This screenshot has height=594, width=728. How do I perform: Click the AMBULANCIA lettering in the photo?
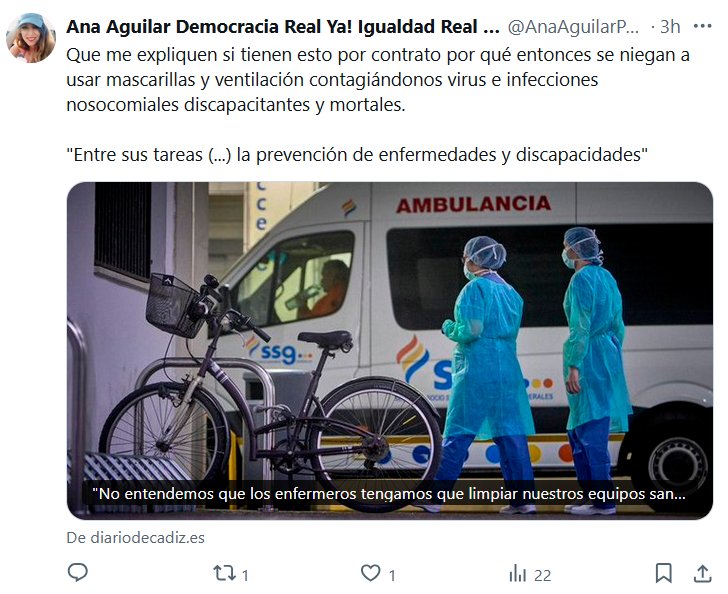tap(474, 204)
